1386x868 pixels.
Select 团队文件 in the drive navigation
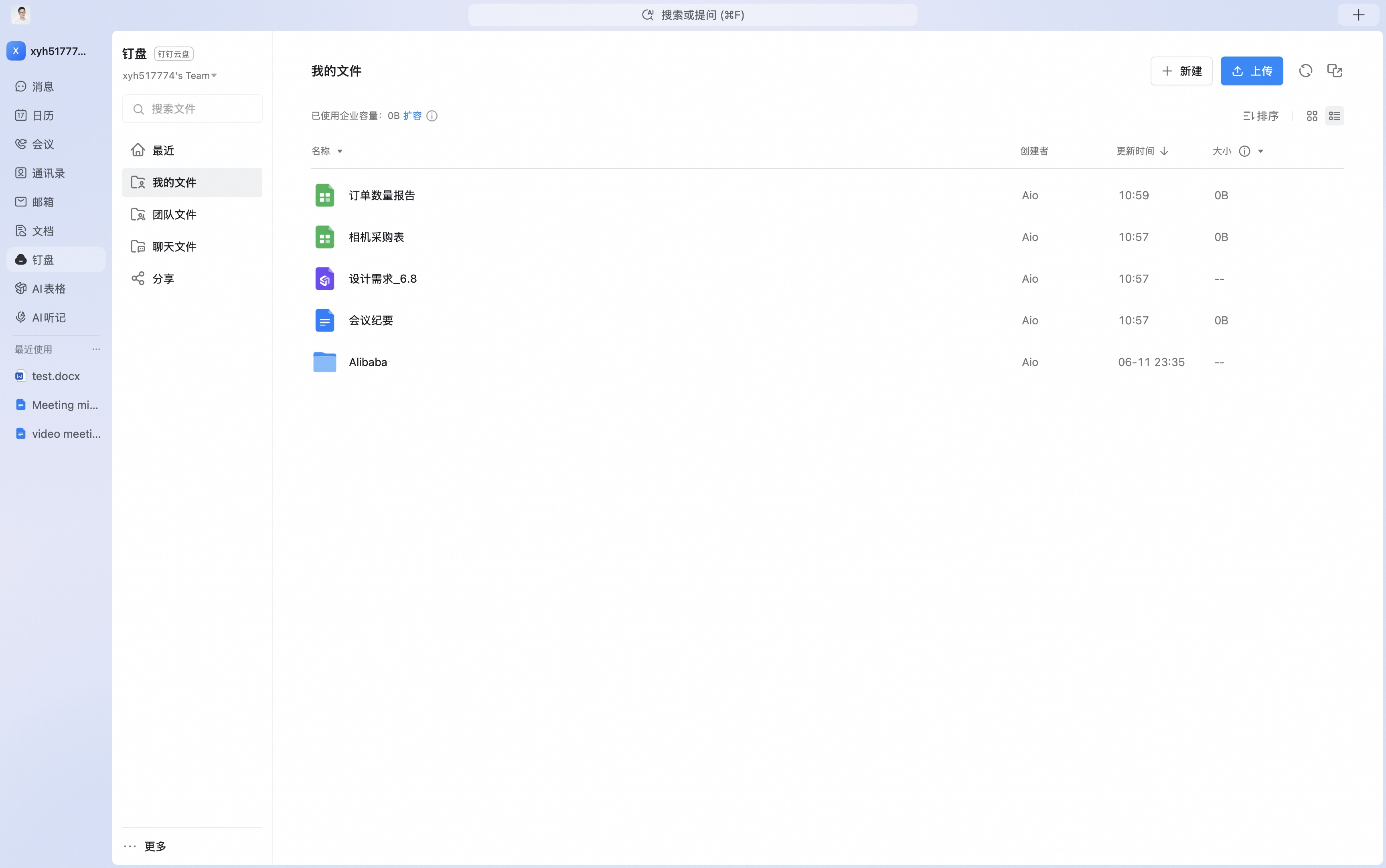point(192,215)
